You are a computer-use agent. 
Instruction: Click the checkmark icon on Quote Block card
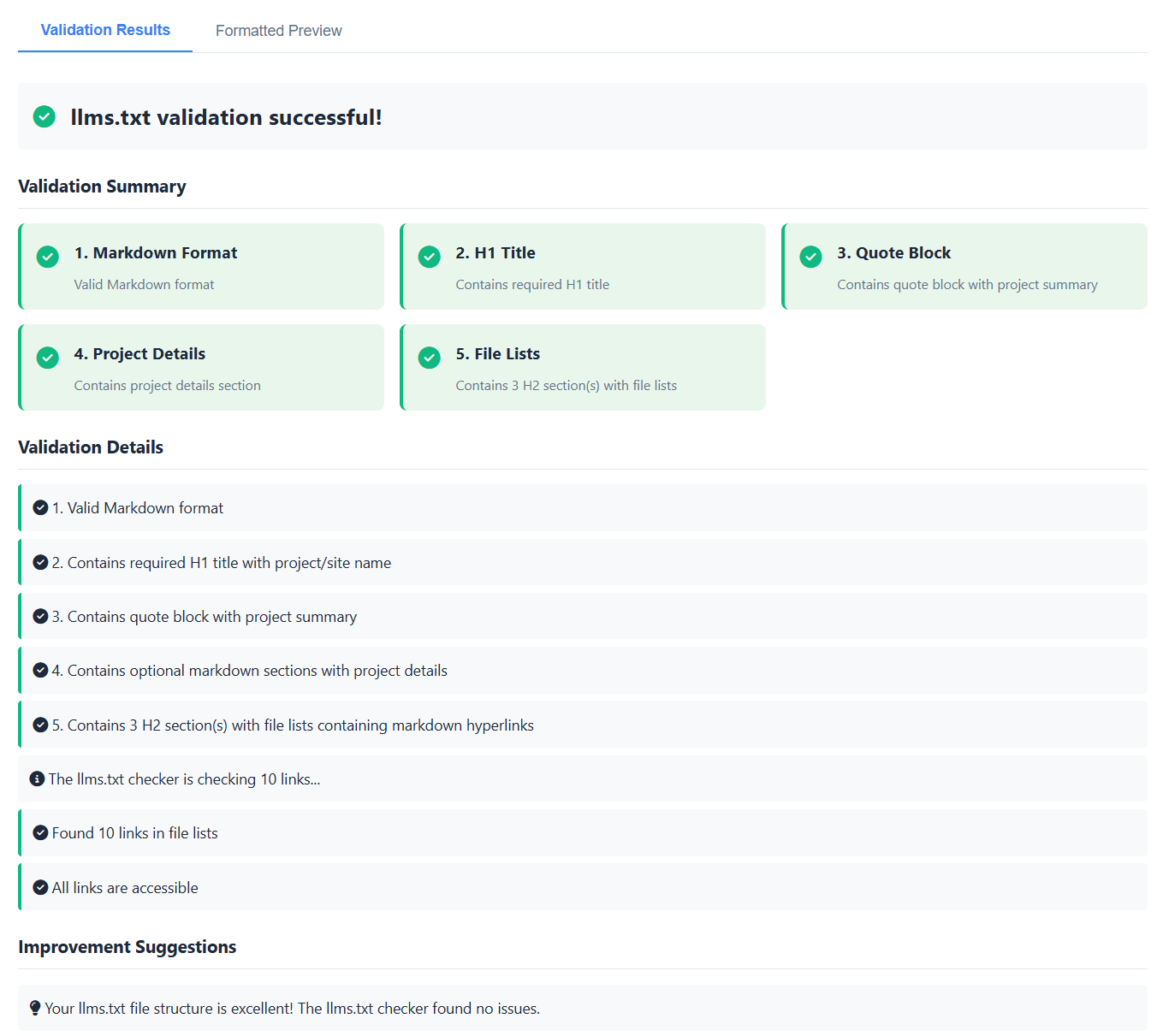click(811, 256)
